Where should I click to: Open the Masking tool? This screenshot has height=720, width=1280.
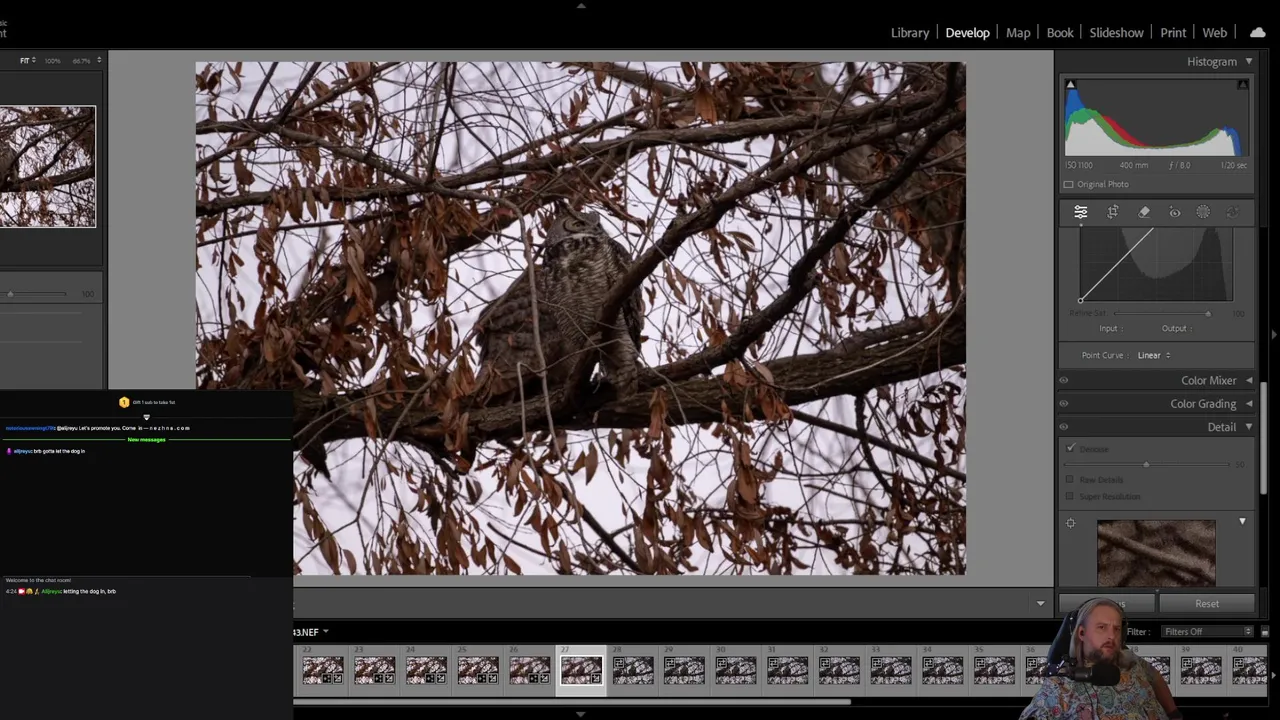tap(1203, 212)
